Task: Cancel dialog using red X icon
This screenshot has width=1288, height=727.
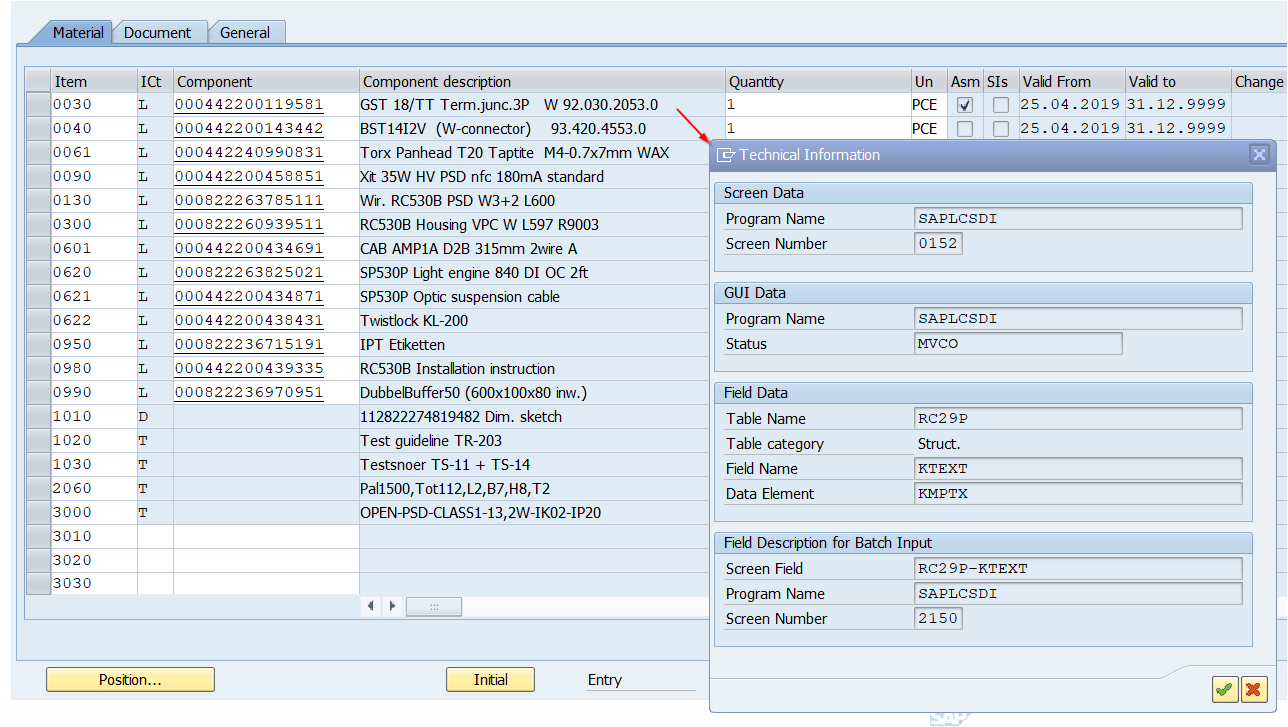Action: [1253, 689]
